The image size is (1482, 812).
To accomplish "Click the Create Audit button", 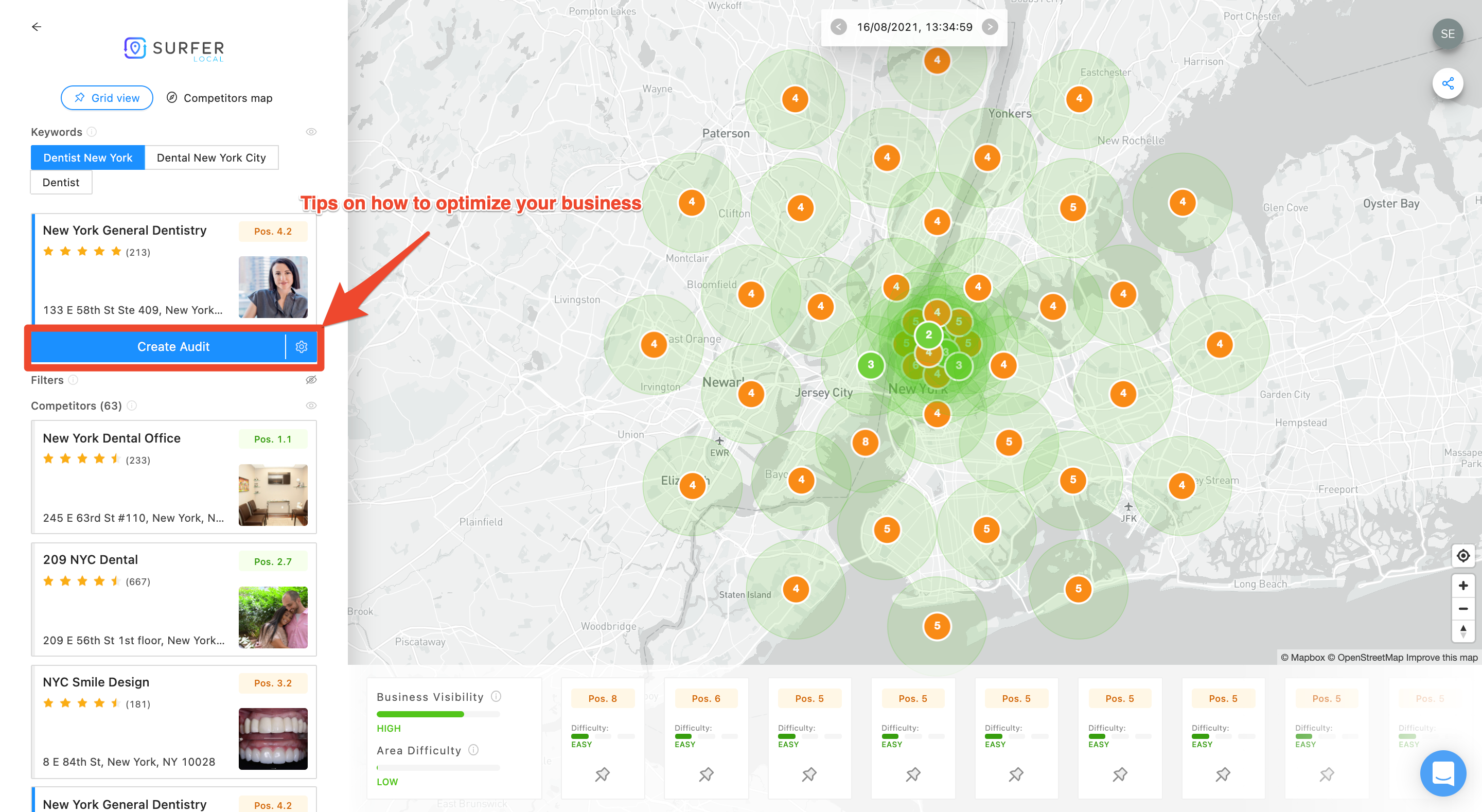I will 158,346.
